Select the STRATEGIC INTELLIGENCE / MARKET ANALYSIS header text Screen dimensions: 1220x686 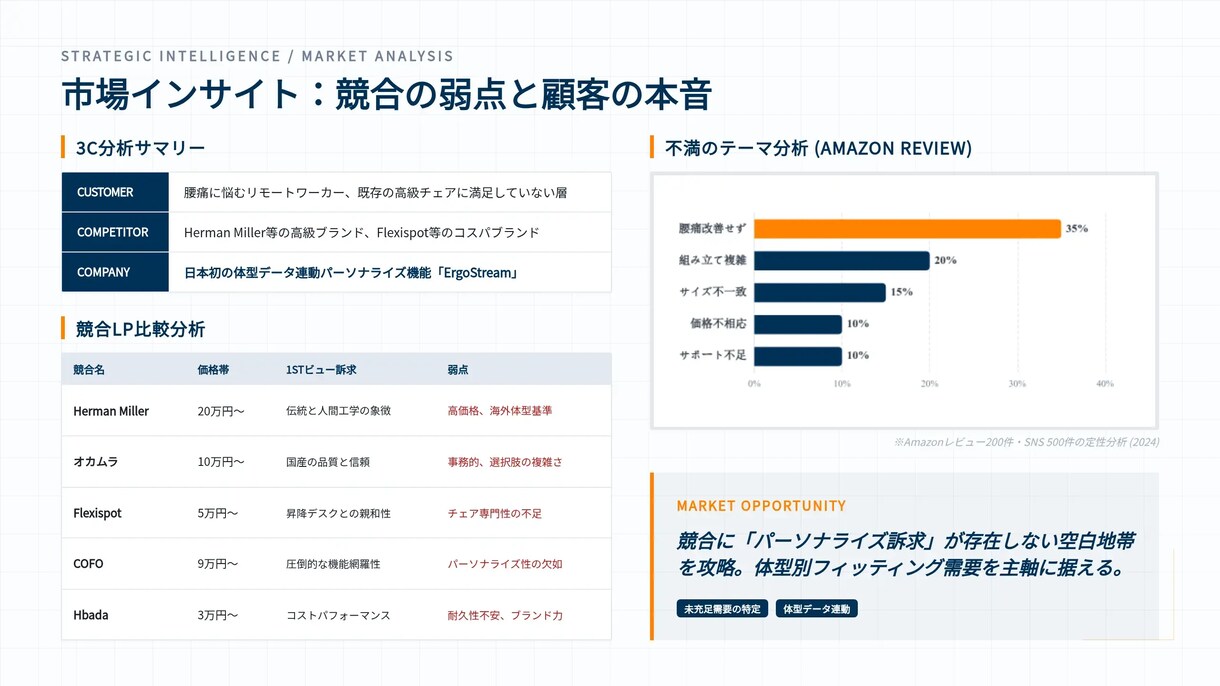tap(257, 56)
